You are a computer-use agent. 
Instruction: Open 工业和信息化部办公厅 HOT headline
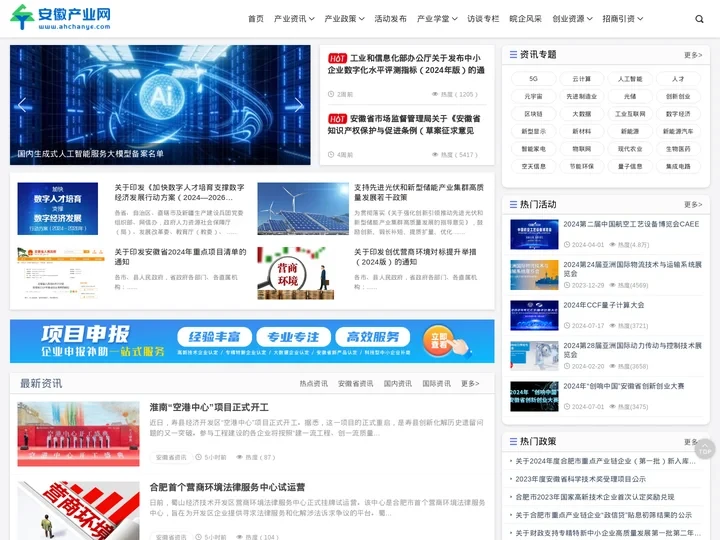click(406, 64)
